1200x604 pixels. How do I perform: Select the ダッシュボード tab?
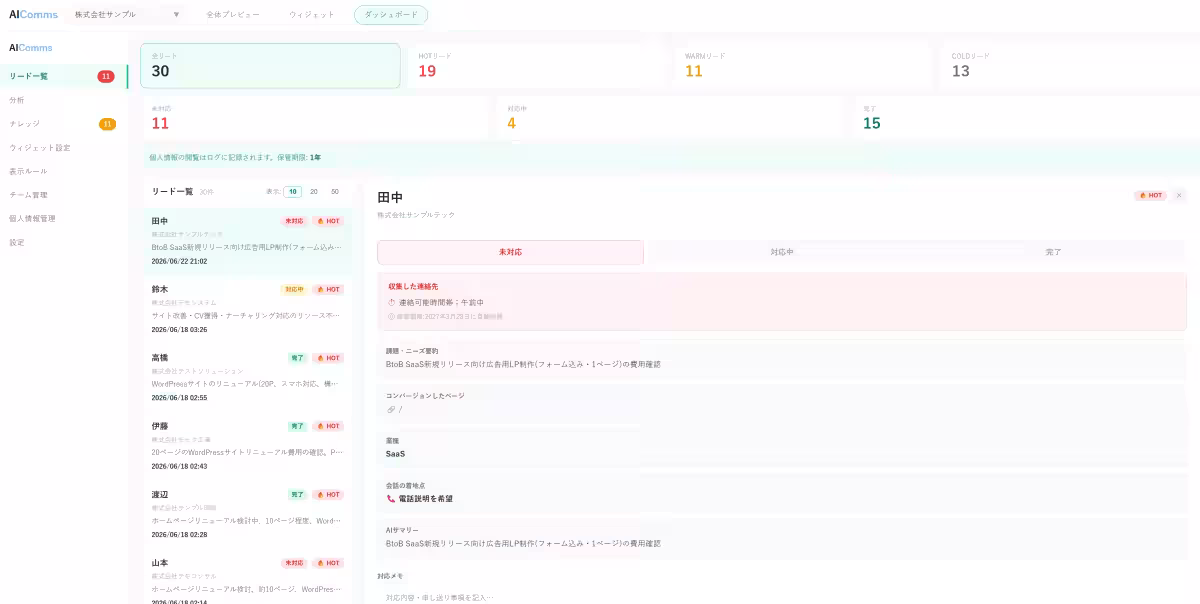pos(390,15)
